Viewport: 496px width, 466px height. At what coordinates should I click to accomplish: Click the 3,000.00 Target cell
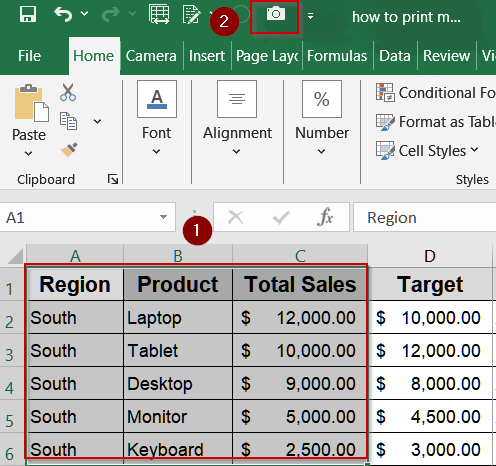[430, 449]
